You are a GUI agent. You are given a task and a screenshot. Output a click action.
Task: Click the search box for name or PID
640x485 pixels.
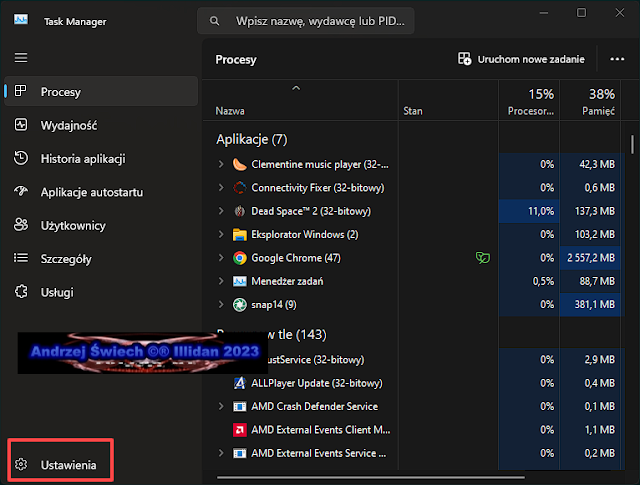click(306, 21)
